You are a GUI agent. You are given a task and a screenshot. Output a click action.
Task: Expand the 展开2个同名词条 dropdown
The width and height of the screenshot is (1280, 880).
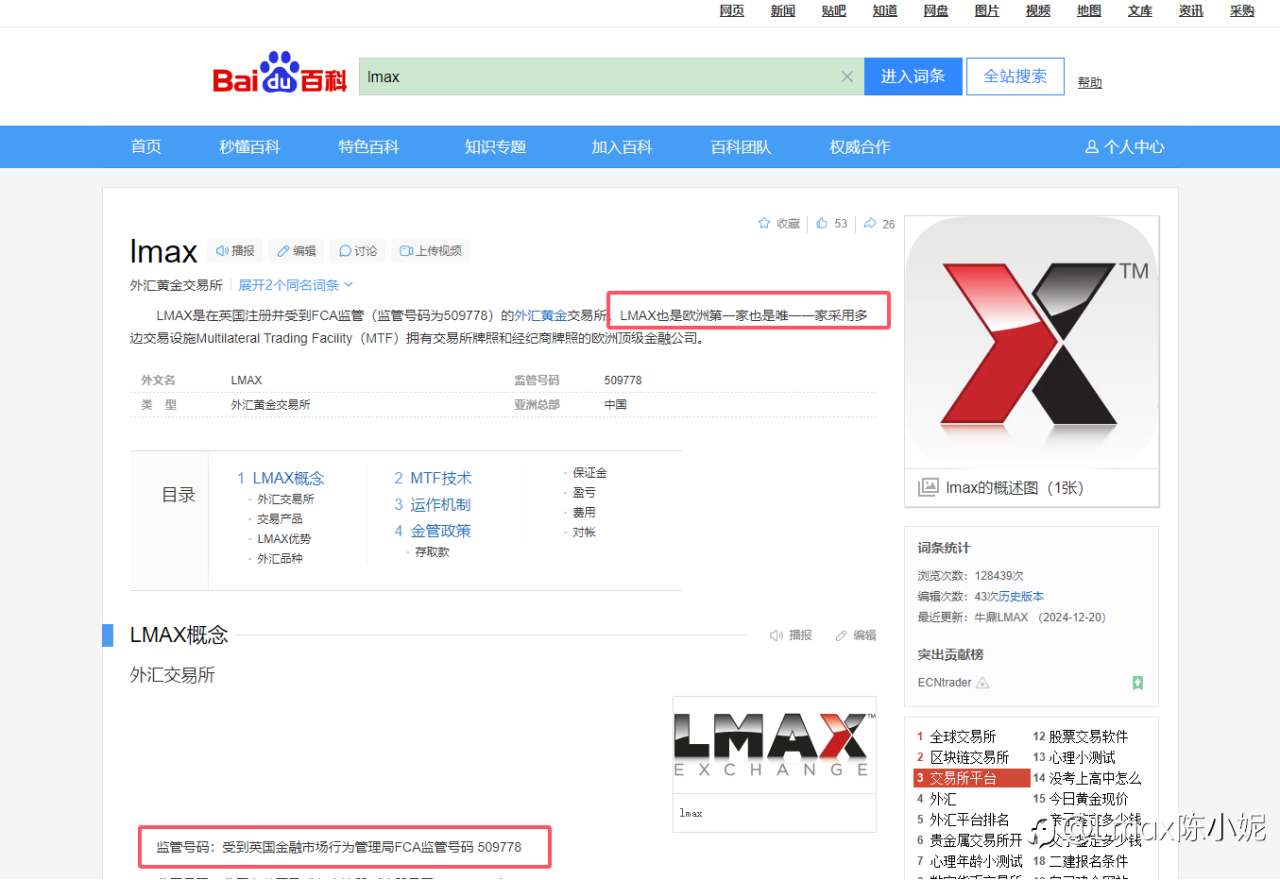(296, 285)
